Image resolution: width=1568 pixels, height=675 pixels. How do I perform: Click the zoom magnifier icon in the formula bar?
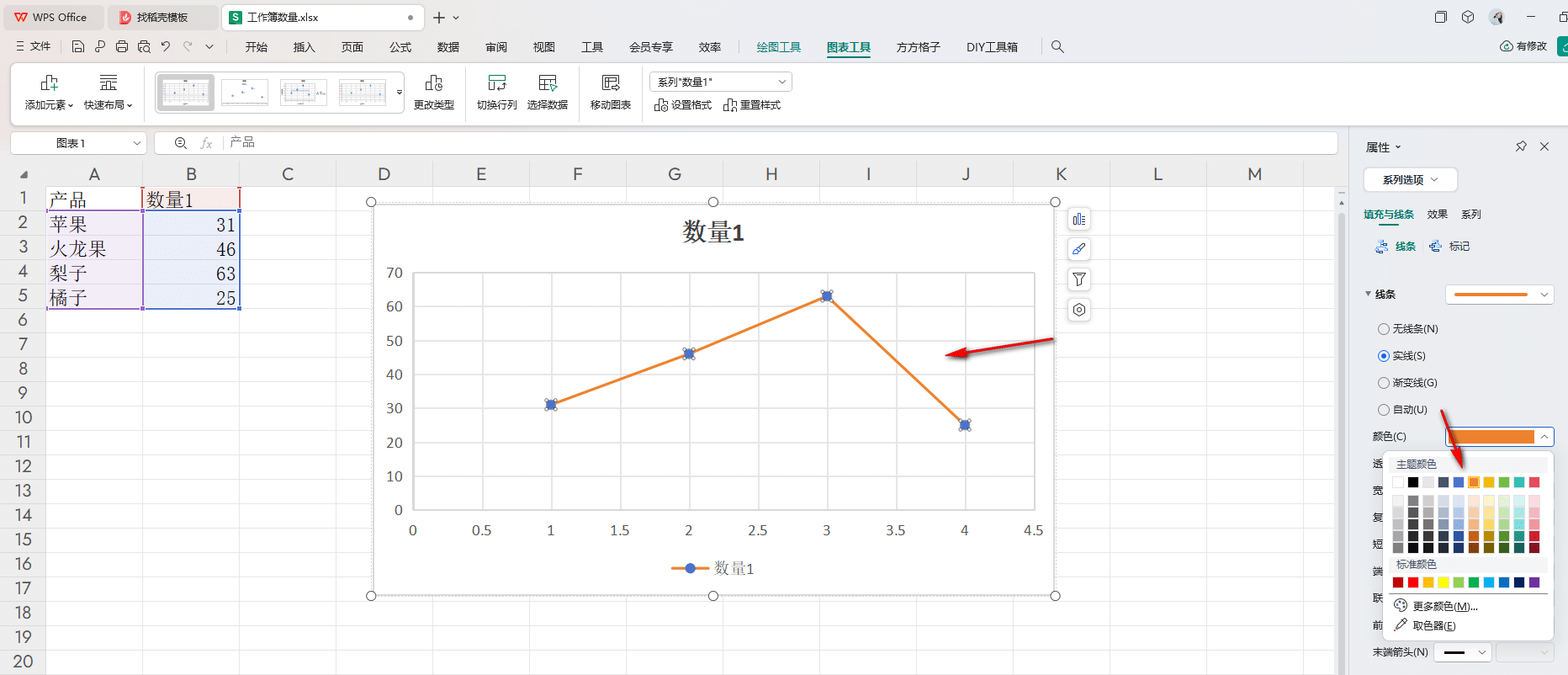180,143
